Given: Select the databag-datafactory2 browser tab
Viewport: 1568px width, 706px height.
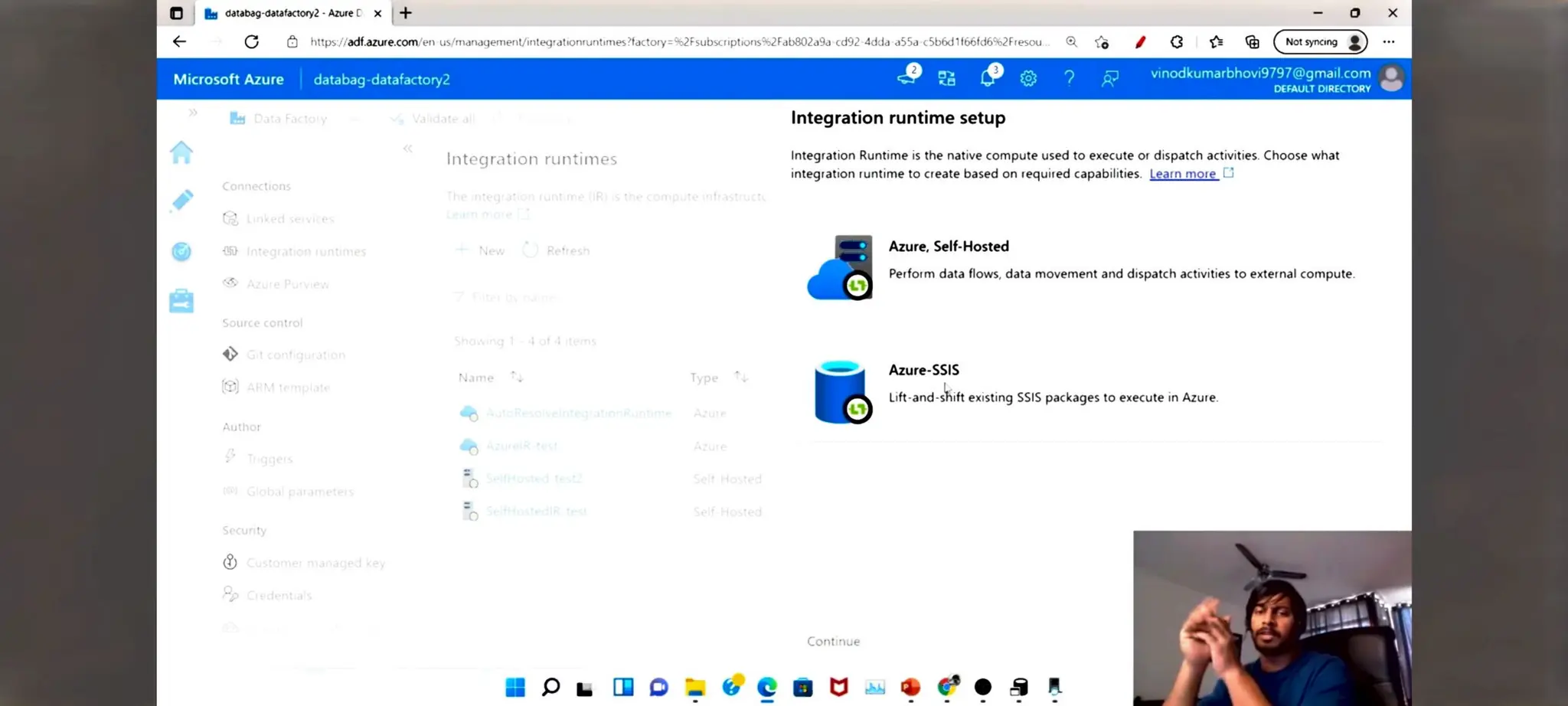Looking at the screenshot, I should (293, 13).
